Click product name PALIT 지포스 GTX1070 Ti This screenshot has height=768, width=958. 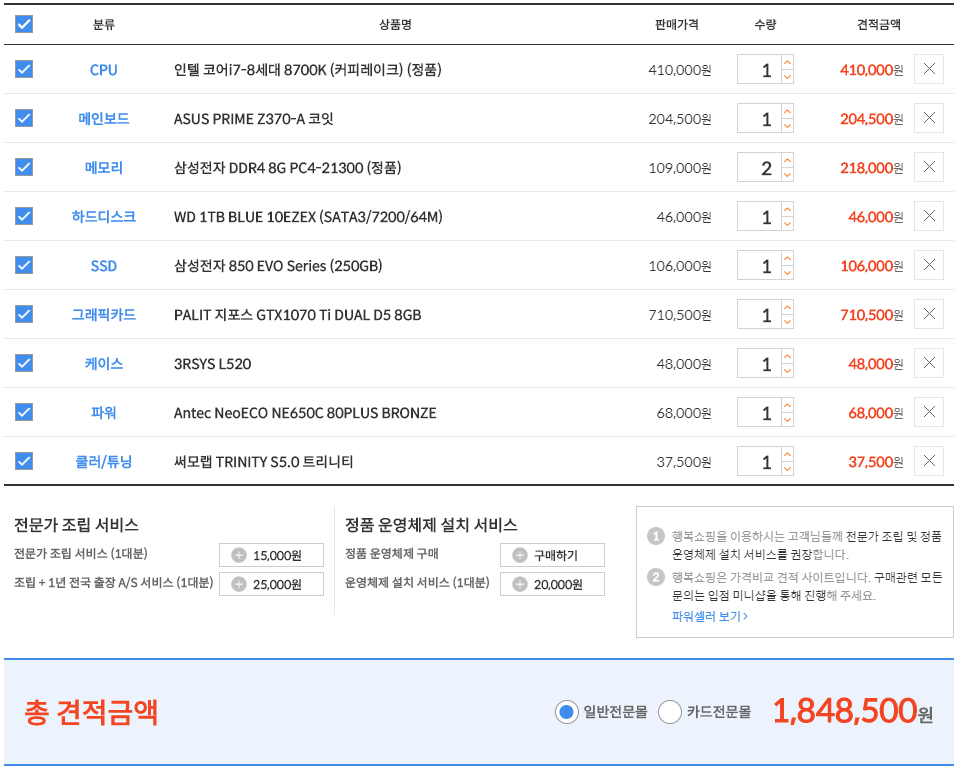(298, 315)
